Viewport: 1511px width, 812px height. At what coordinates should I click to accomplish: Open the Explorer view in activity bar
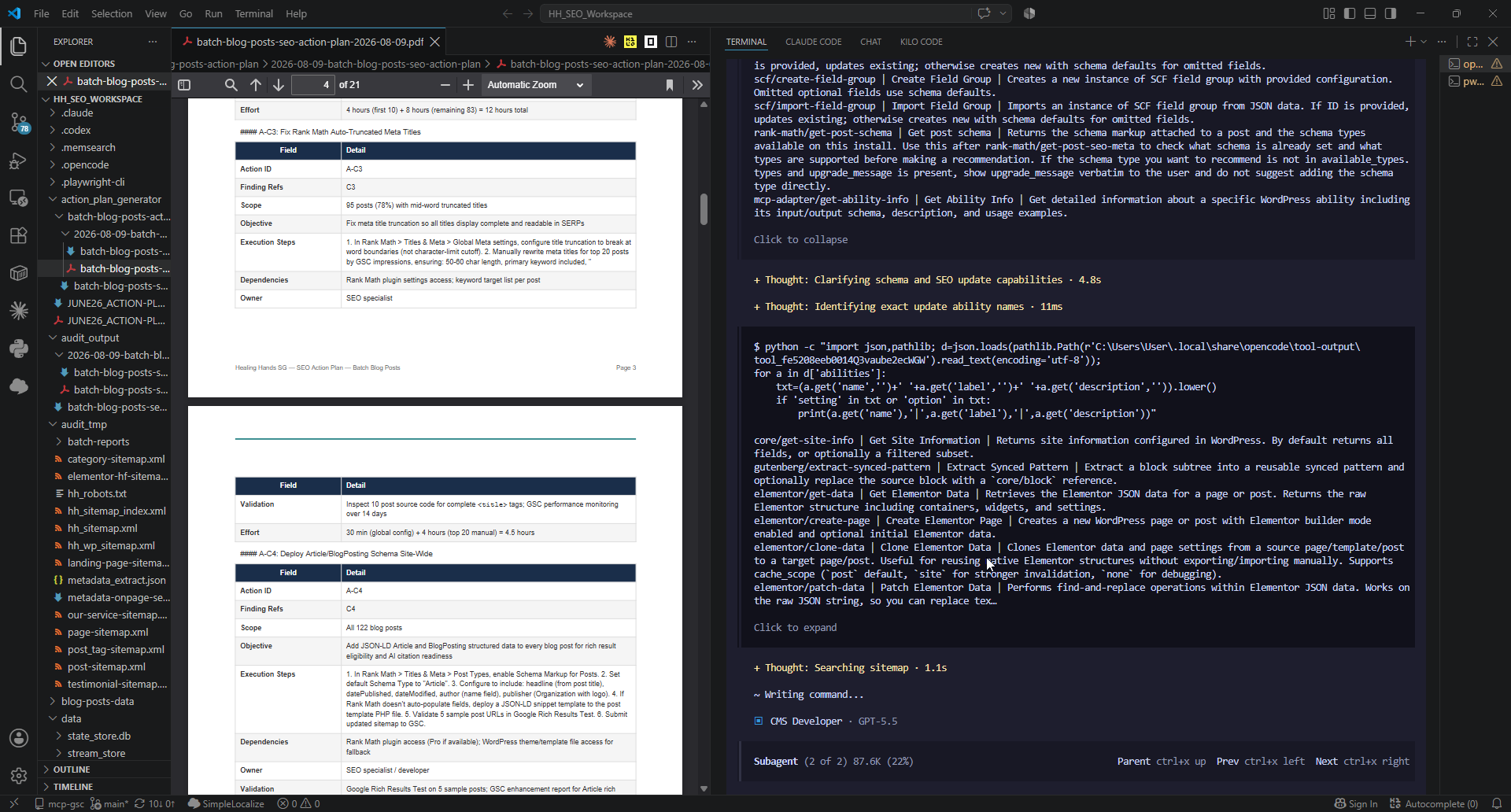point(19,46)
